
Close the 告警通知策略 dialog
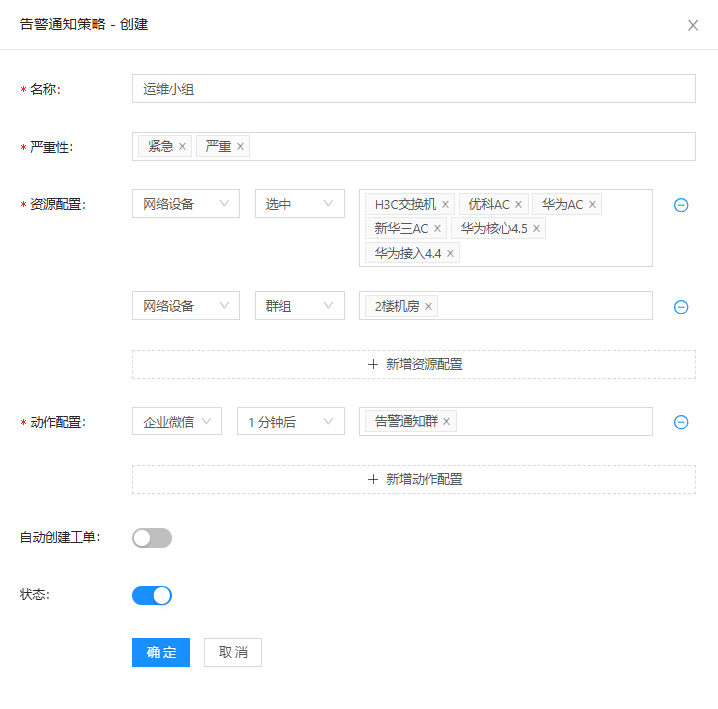[x=693, y=25]
